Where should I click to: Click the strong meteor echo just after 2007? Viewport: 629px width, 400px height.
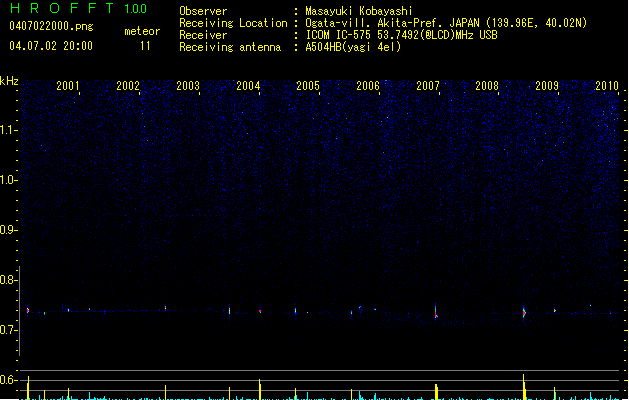pyautogui.click(x=436, y=312)
